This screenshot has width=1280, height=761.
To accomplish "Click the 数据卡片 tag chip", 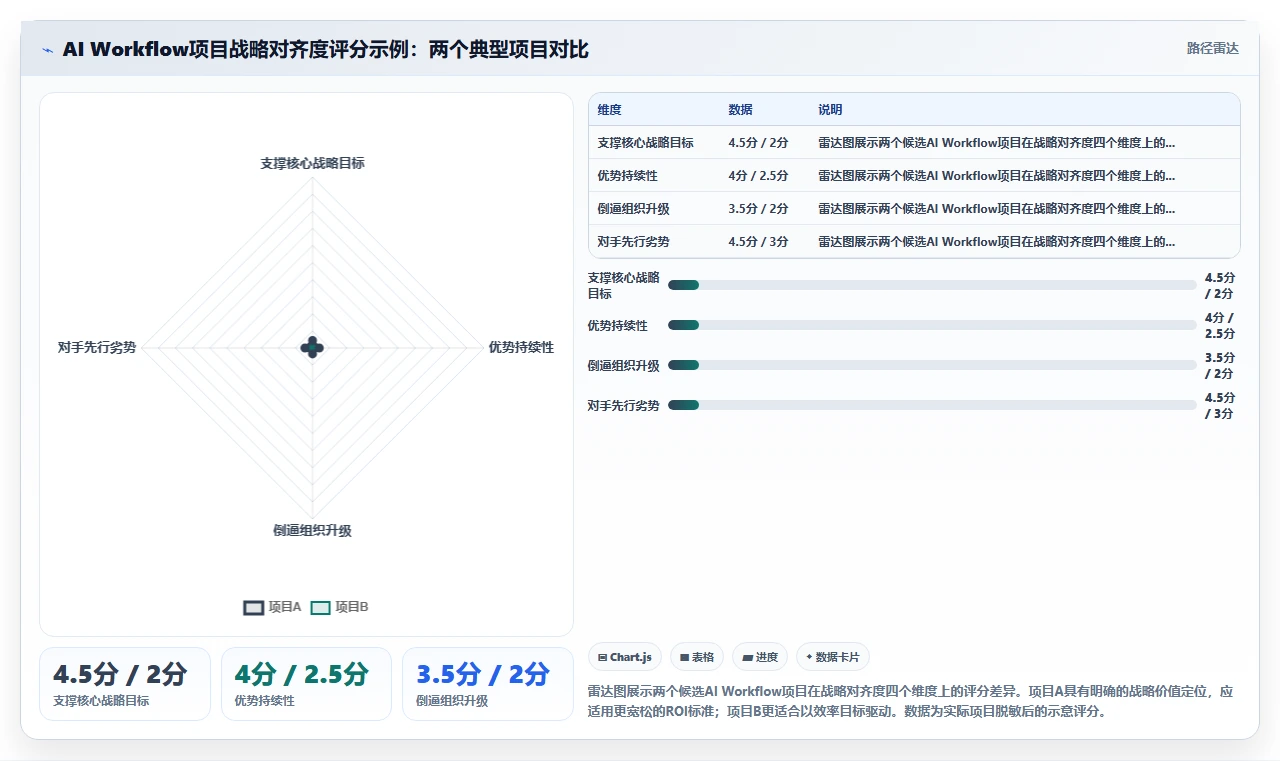I will 833,657.
